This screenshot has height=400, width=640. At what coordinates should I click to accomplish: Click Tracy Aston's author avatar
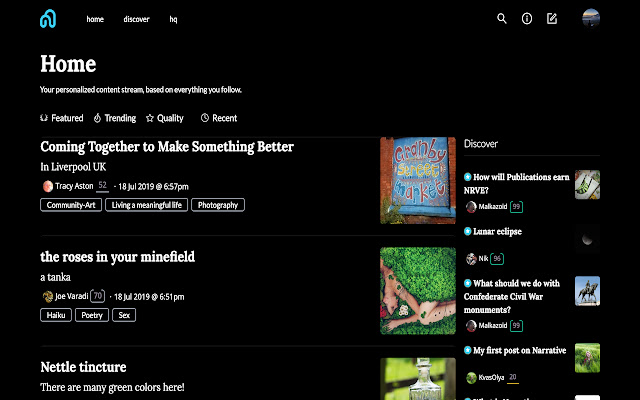point(48,186)
